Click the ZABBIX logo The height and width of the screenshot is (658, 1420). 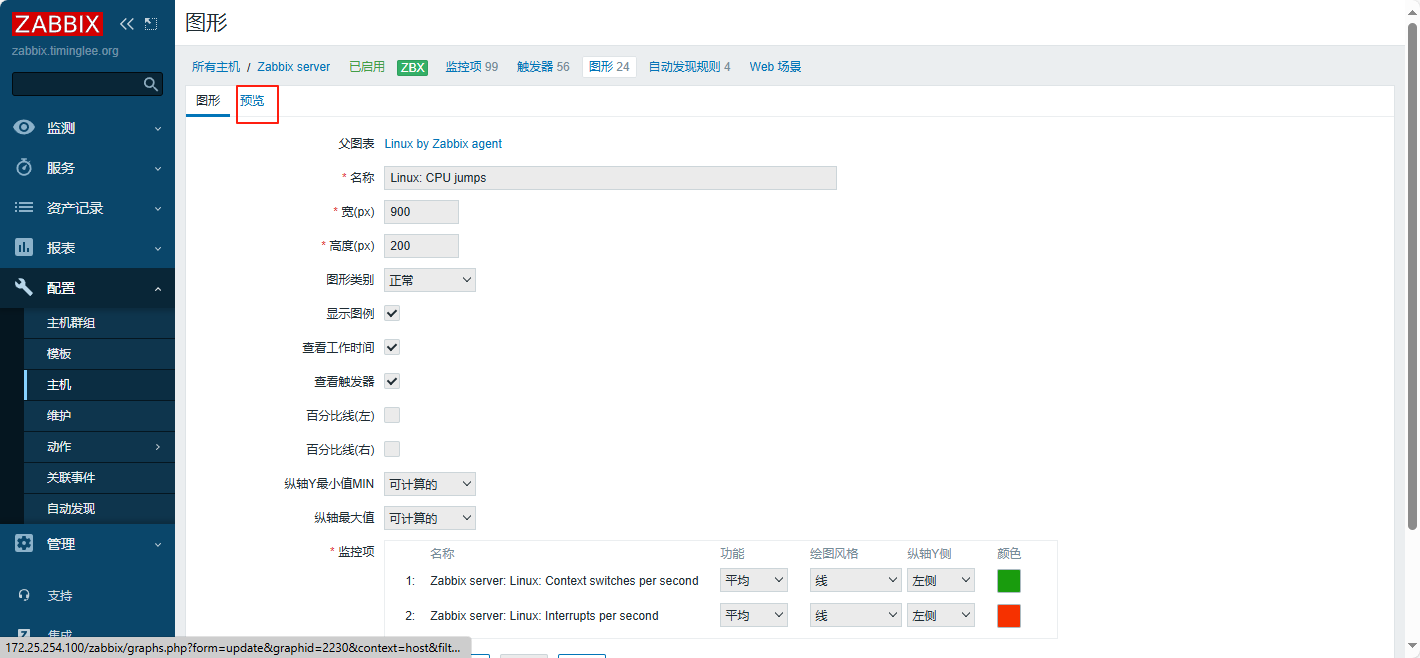[x=58, y=23]
